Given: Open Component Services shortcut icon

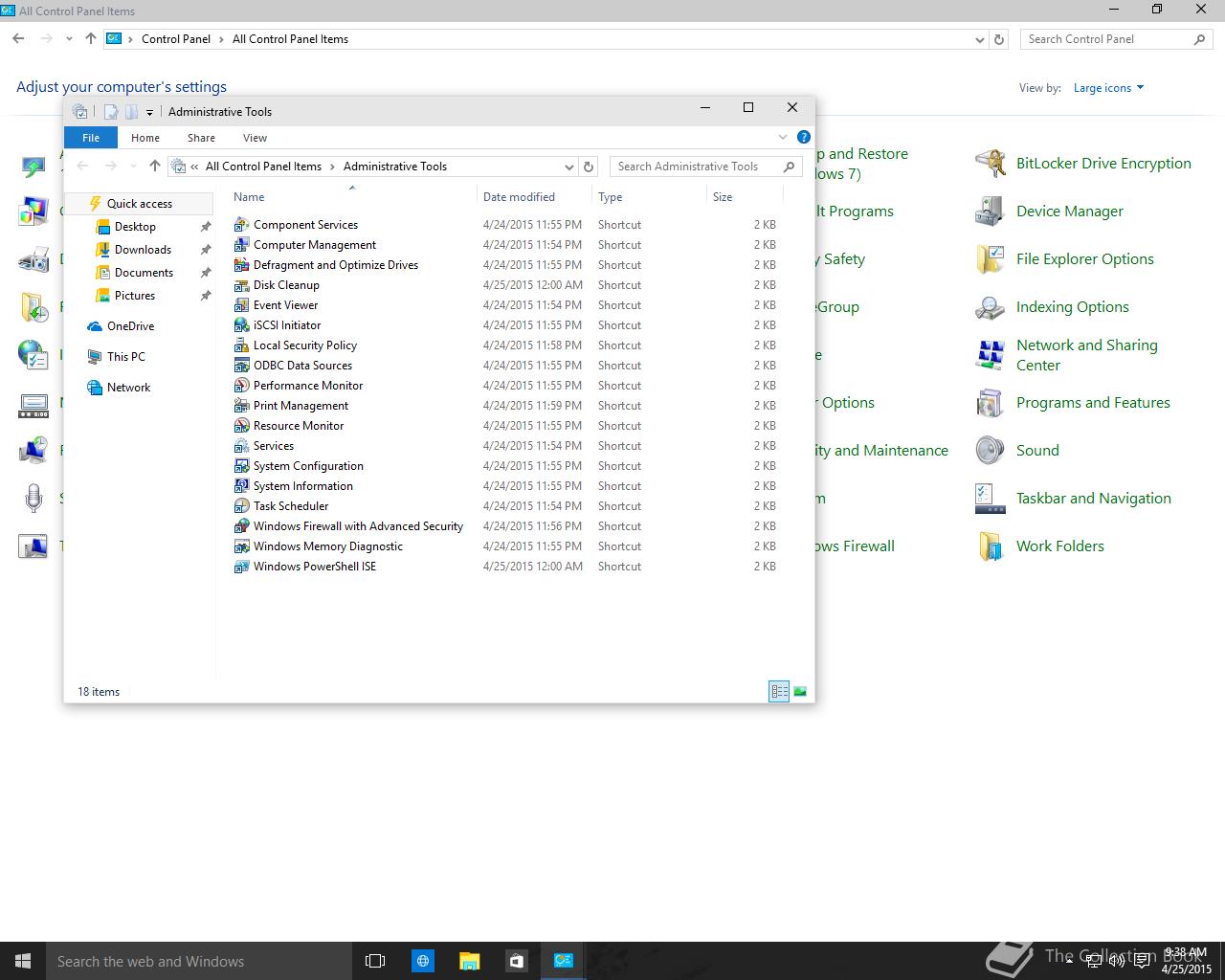Looking at the screenshot, I should point(242,225).
